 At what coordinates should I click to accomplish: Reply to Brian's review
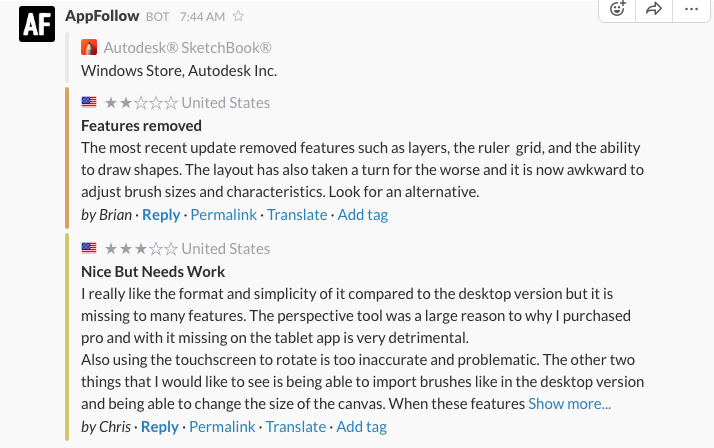(161, 214)
